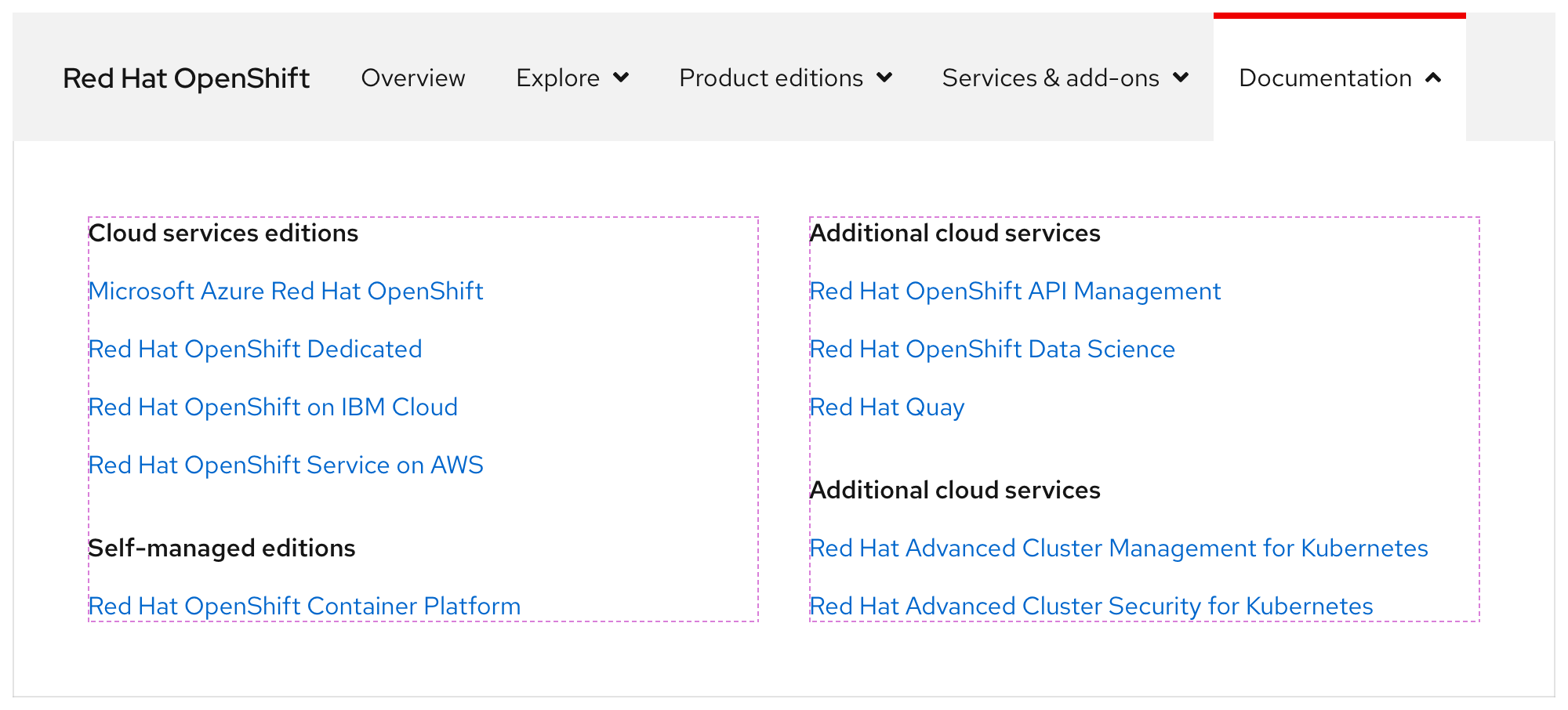Open the Overview nav item
1568x710 pixels.
pyautogui.click(x=413, y=78)
